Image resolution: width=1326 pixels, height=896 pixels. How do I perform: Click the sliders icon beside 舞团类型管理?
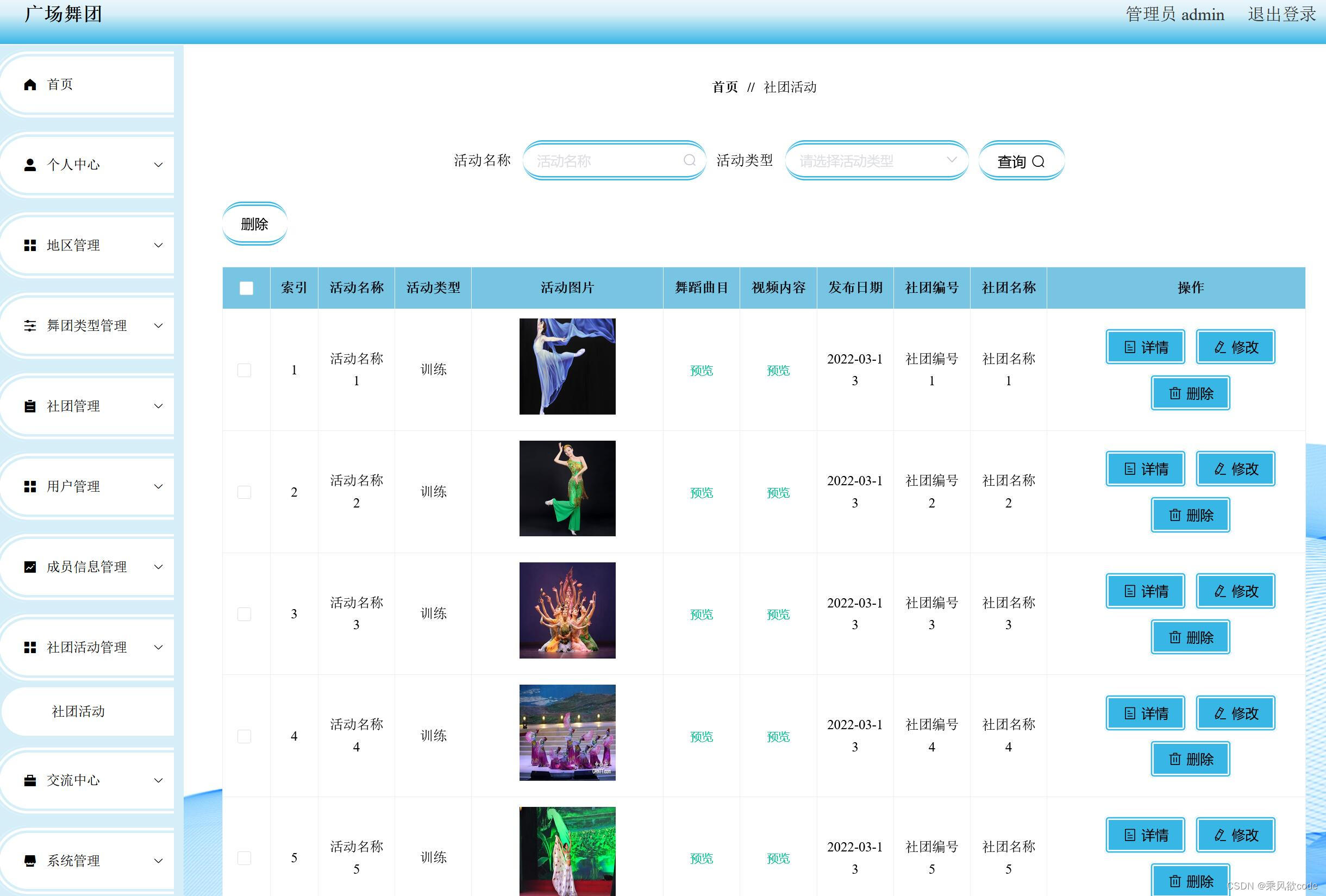pyautogui.click(x=31, y=325)
